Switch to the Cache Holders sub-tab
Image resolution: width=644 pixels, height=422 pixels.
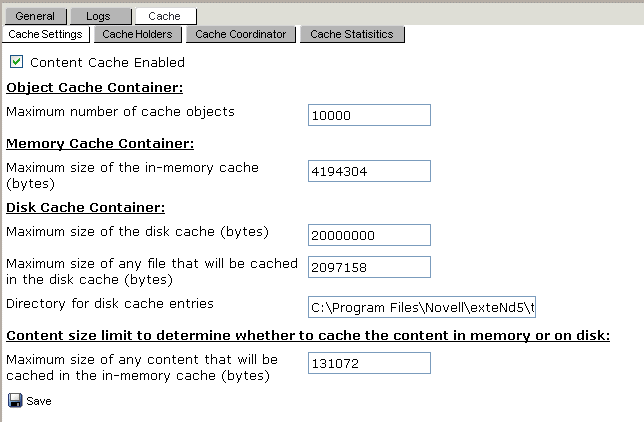pyautogui.click(x=137, y=34)
